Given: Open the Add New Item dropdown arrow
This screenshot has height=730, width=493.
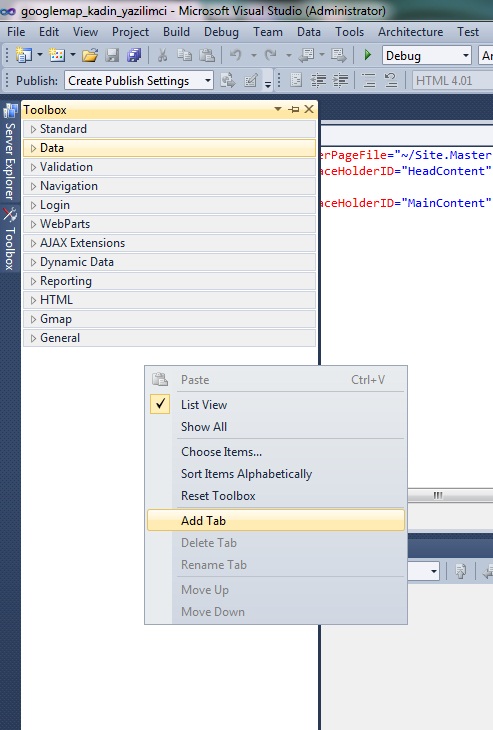Looking at the screenshot, I should tap(73, 55).
